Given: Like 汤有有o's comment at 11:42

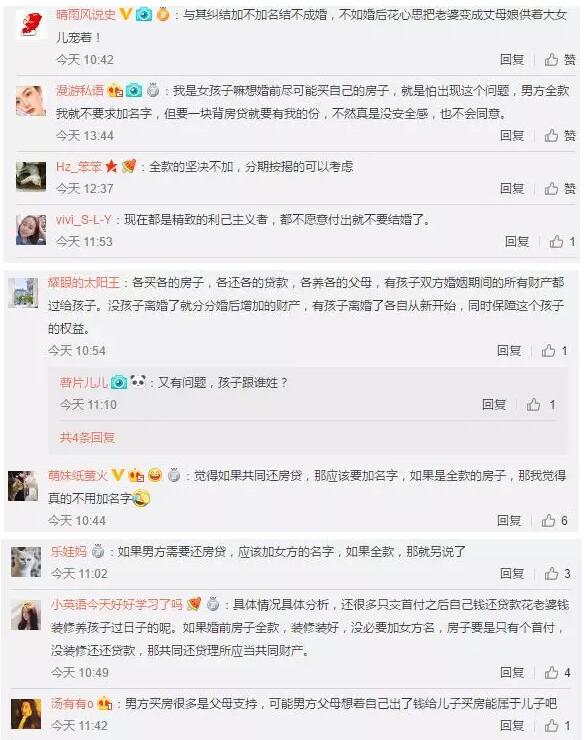Looking at the screenshot, I should click(557, 725).
